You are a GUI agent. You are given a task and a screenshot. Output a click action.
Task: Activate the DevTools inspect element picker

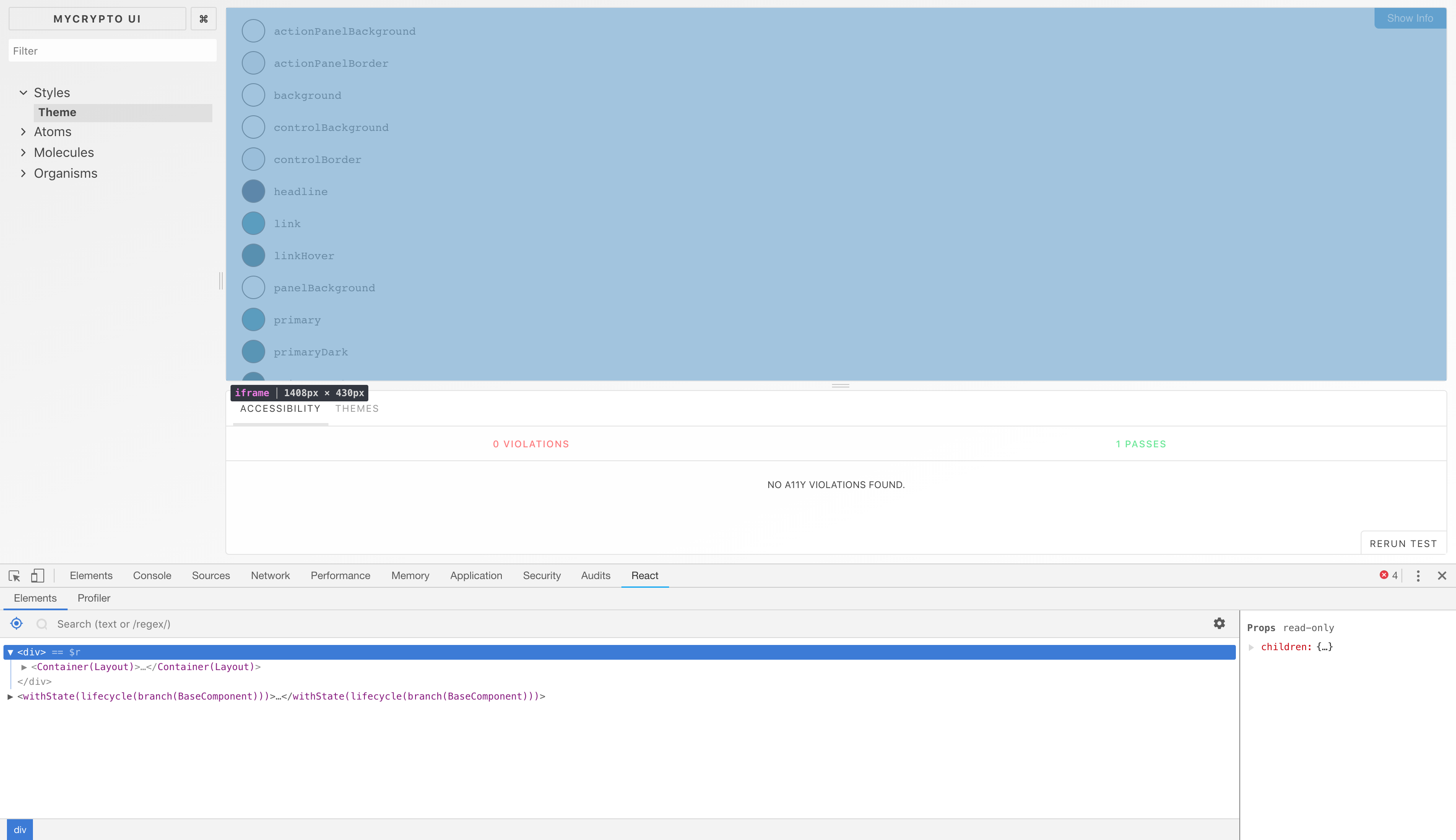tap(14, 575)
